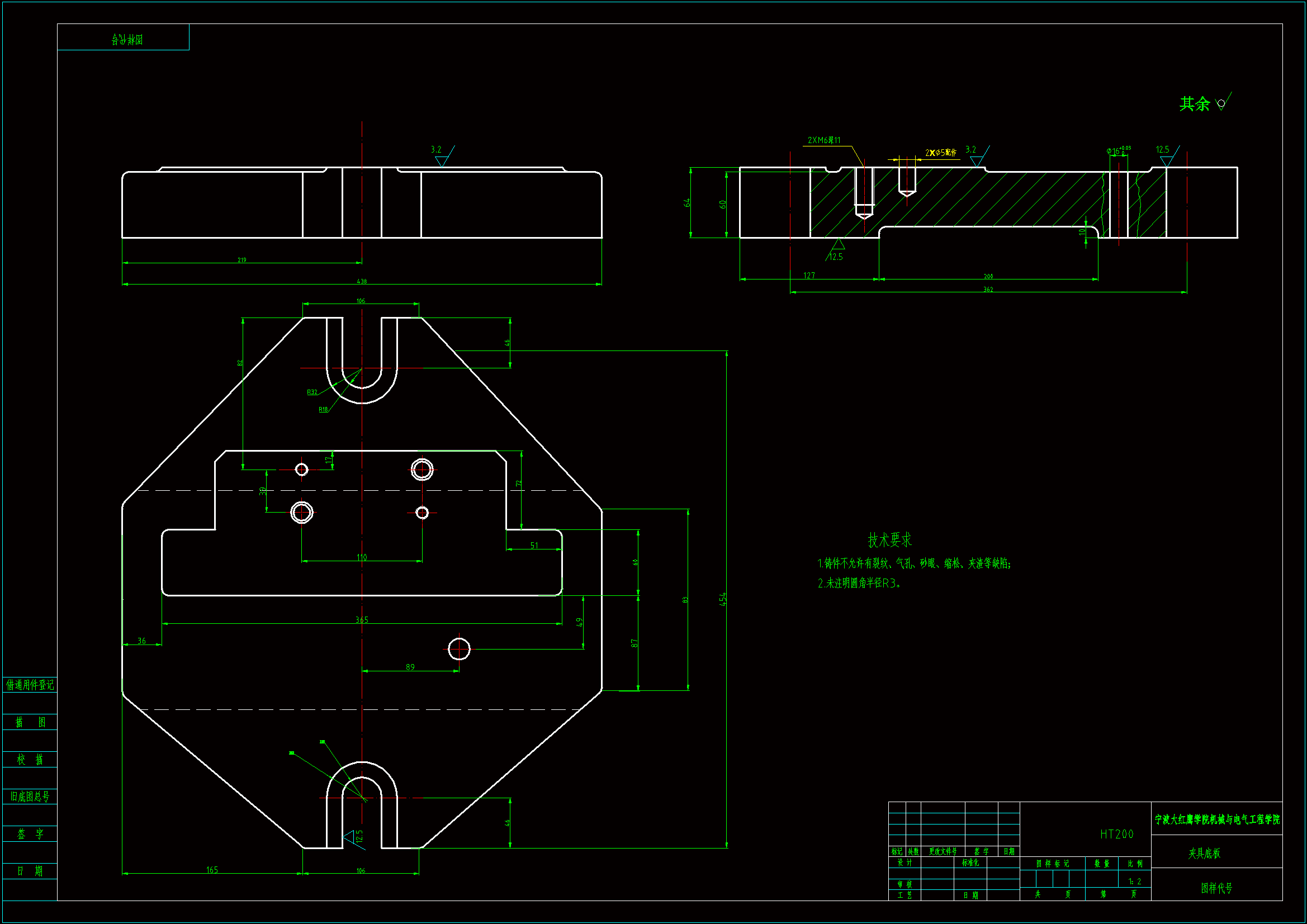Screen dimensions: 1307x924
Task: Select the 技术要求 heading text
Action: pos(889,540)
